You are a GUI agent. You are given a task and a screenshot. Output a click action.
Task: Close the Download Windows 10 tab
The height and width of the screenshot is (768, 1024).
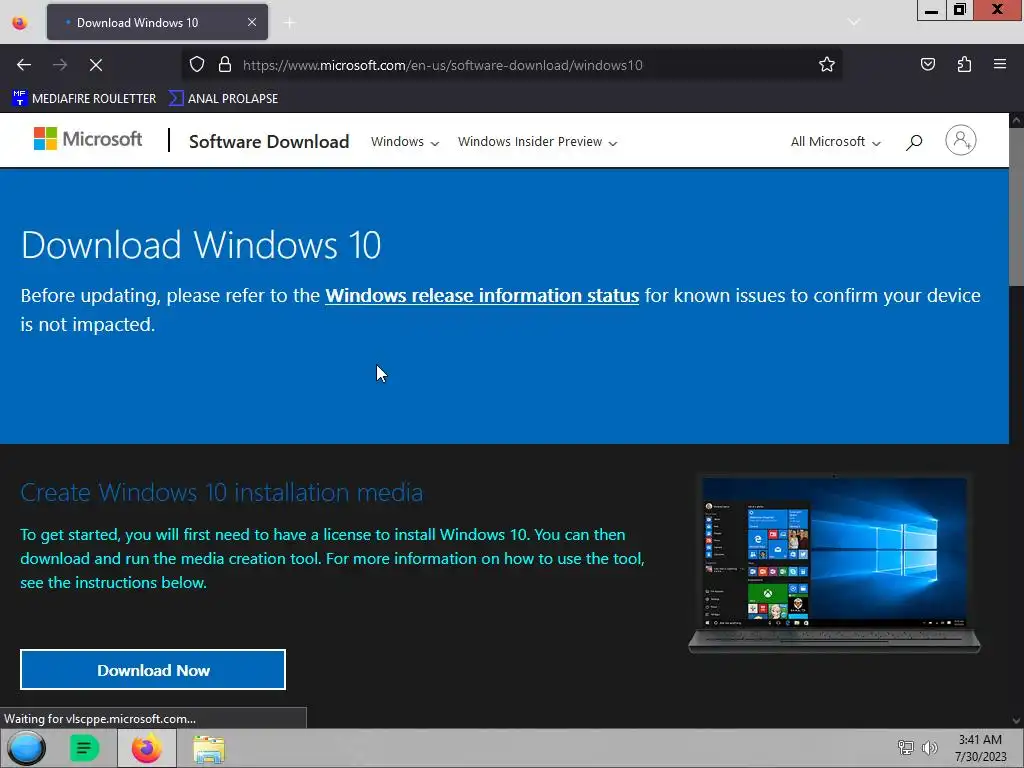[x=252, y=22]
